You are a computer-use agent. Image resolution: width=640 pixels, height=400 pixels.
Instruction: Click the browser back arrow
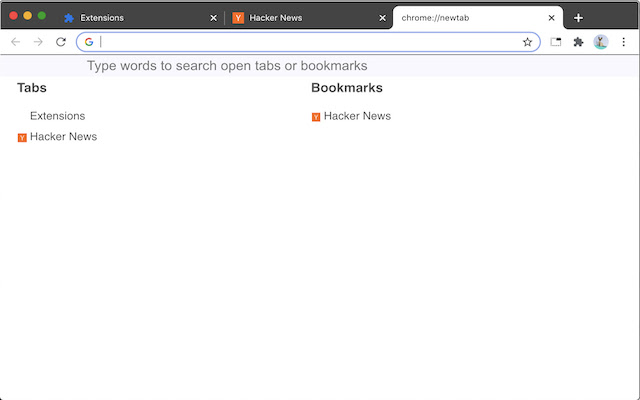point(15,42)
